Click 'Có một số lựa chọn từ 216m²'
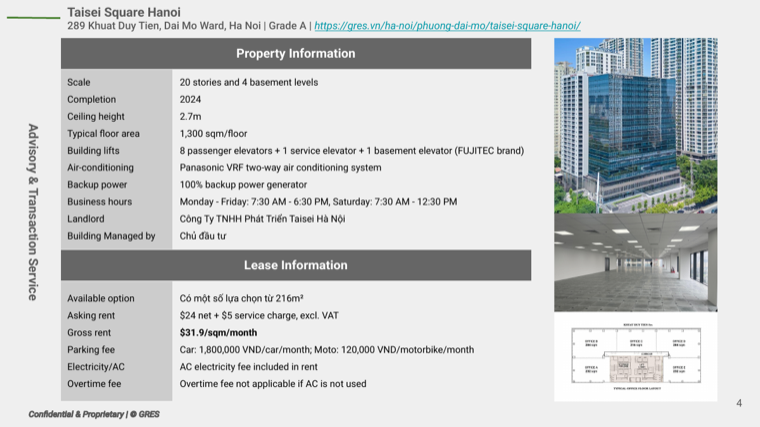 241,299
